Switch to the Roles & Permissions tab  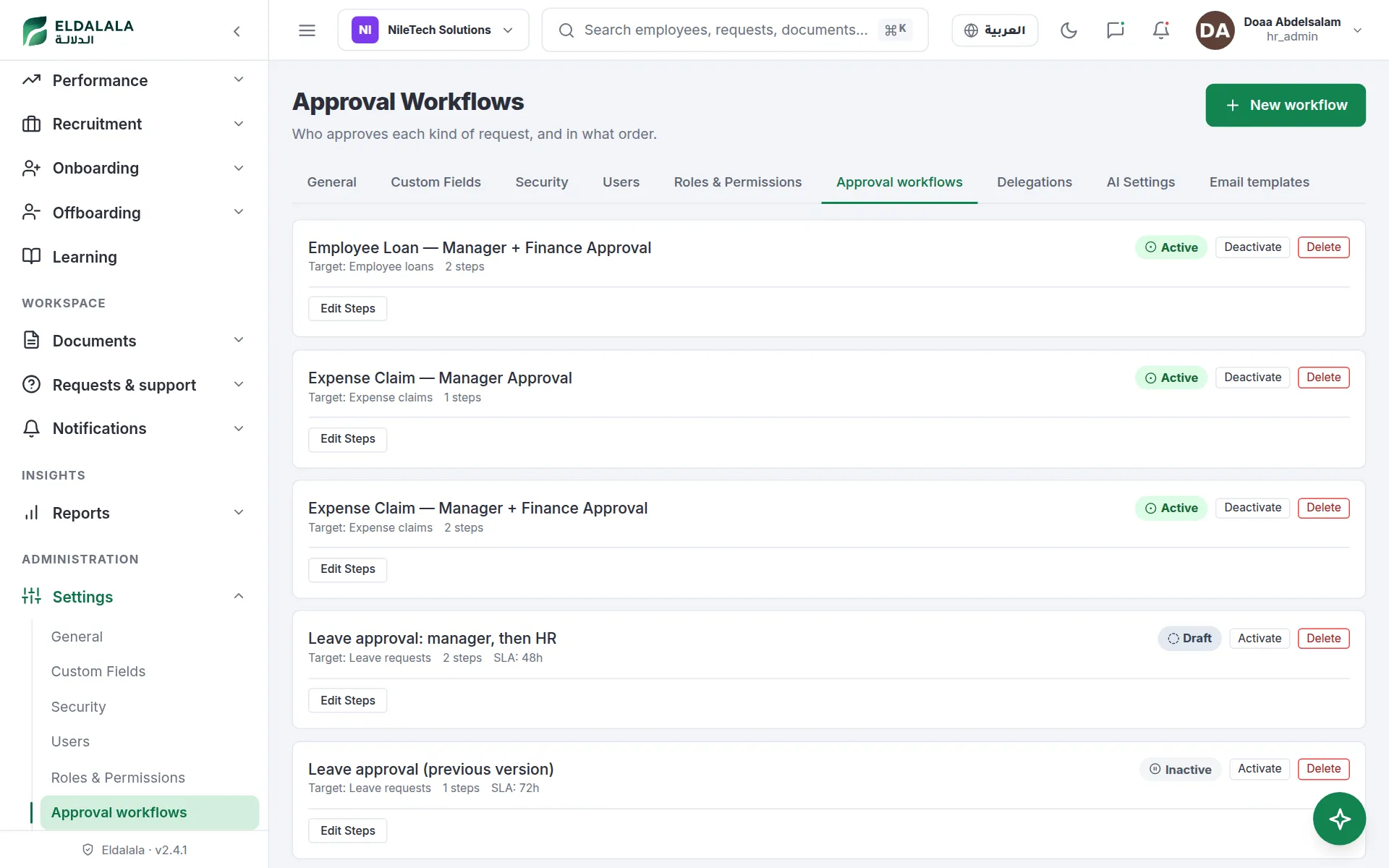click(x=738, y=182)
